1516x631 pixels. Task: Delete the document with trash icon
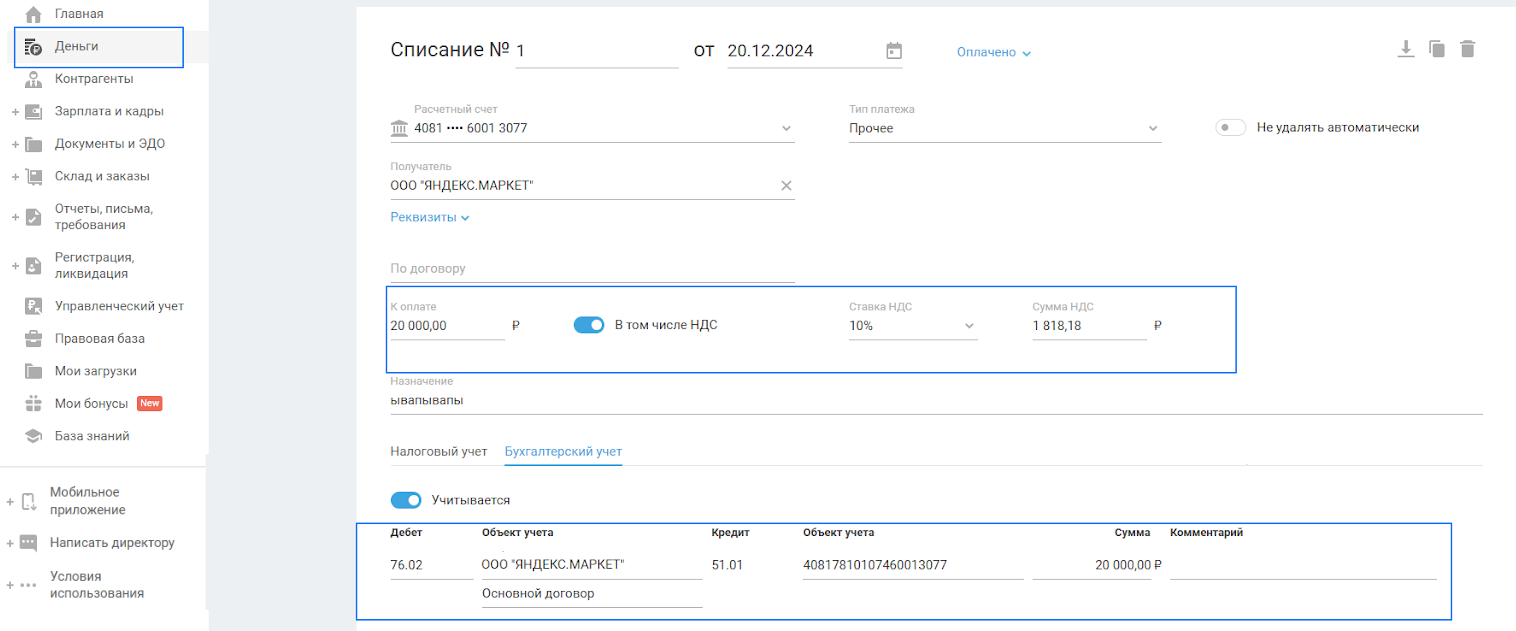point(1468,49)
